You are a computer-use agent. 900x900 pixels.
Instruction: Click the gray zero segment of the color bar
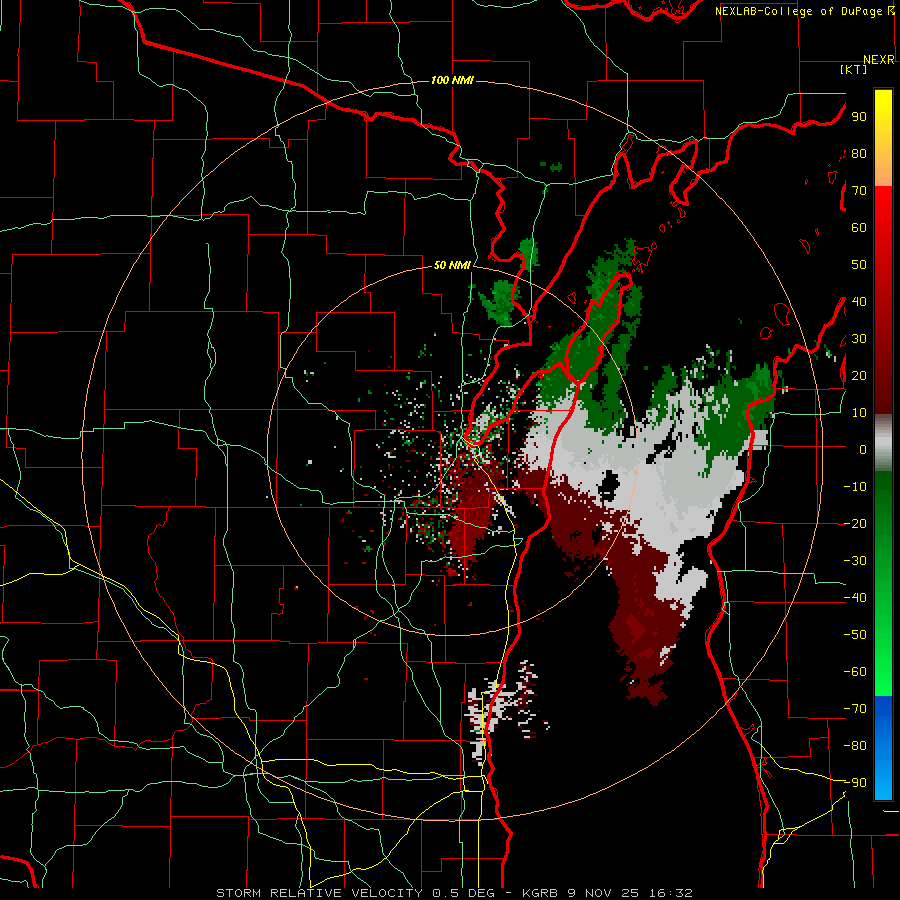pyautogui.click(x=883, y=443)
